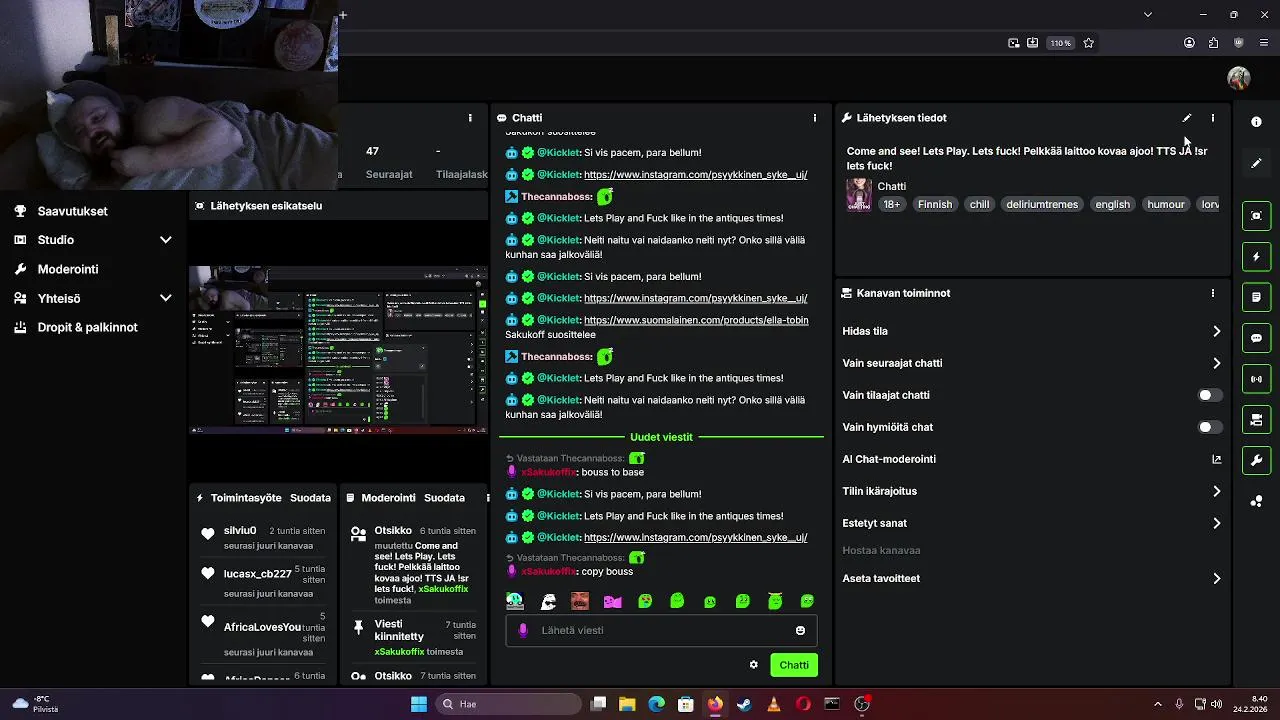Select the host/monitor icon in right sidebar

[1256, 419]
